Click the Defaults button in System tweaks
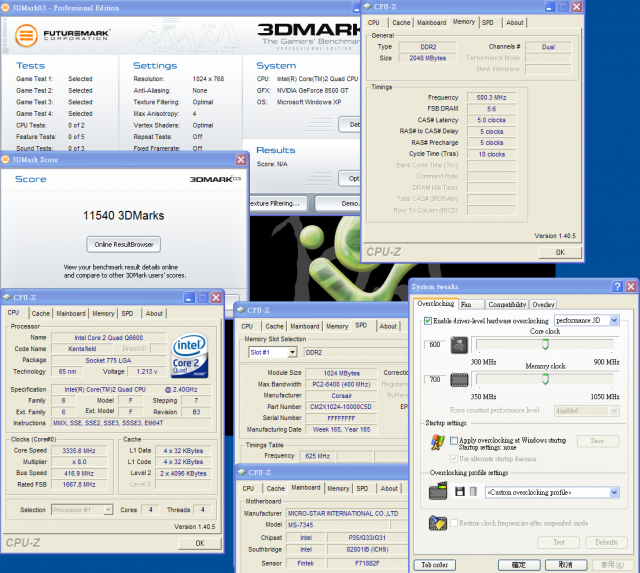Image resolution: width=640 pixels, height=573 pixels. 606,542
